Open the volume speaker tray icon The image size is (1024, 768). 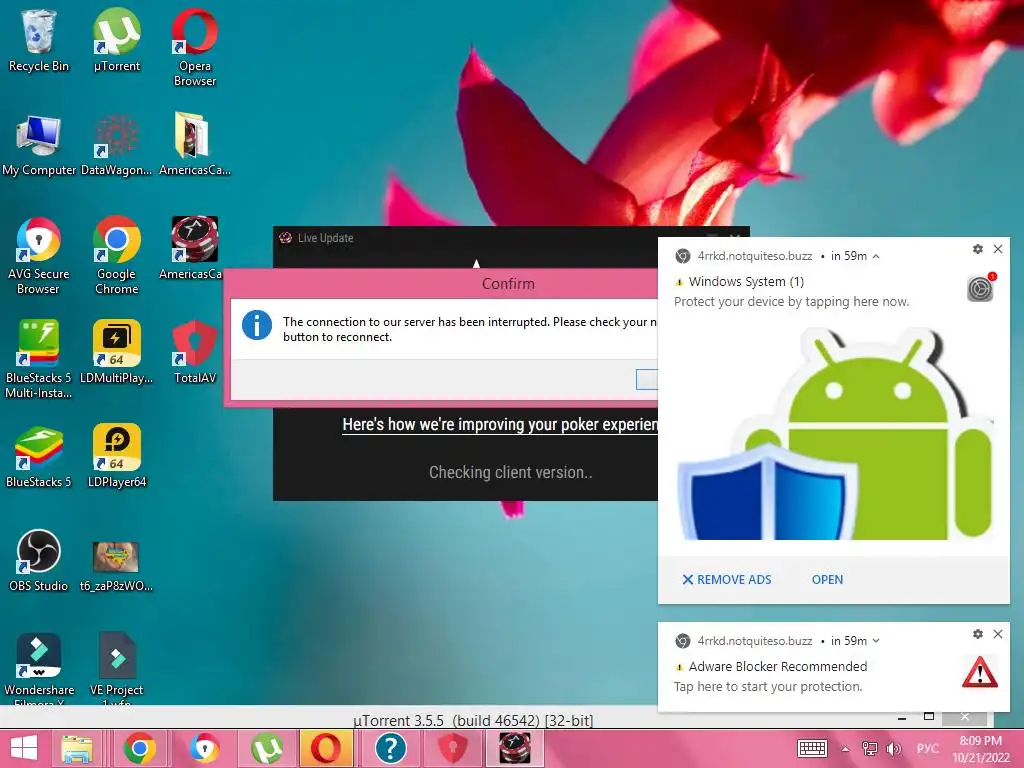pyautogui.click(x=893, y=748)
